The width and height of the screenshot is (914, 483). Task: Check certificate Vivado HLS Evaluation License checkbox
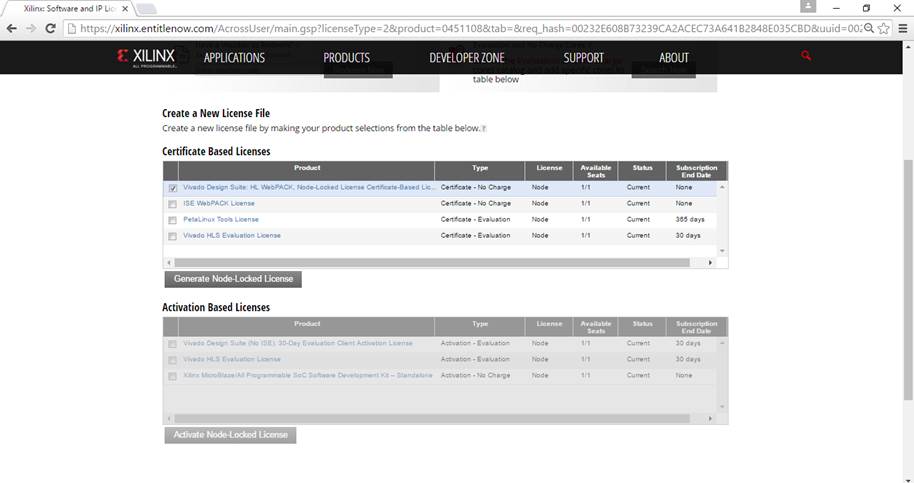coord(172,237)
